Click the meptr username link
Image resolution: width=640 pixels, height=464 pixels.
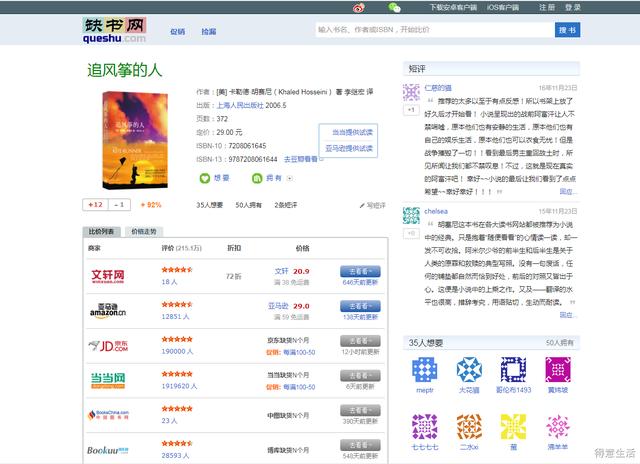coord(424,390)
